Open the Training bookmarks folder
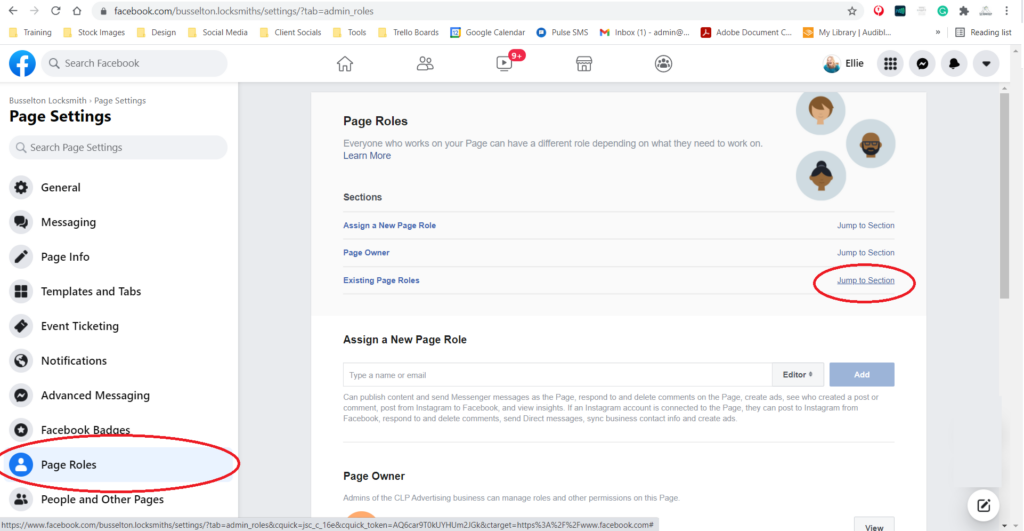 coord(30,32)
